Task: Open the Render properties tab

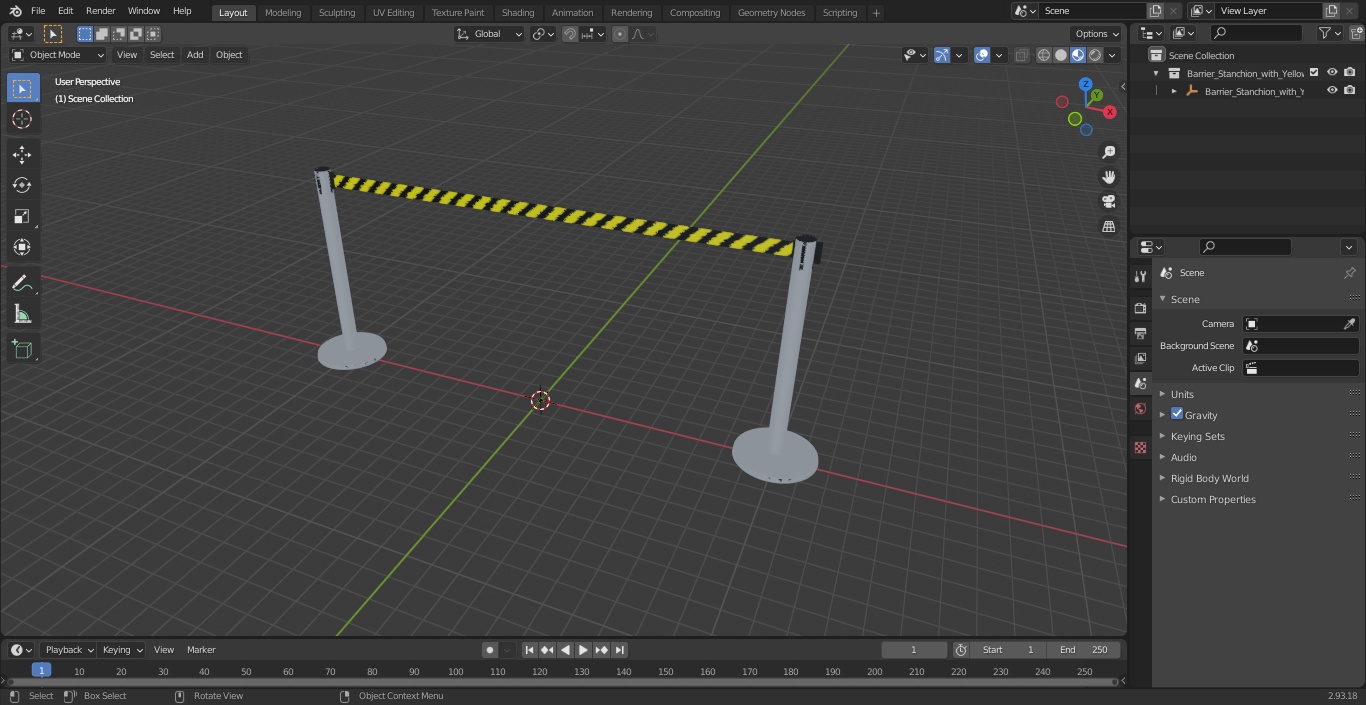Action: click(x=1140, y=308)
